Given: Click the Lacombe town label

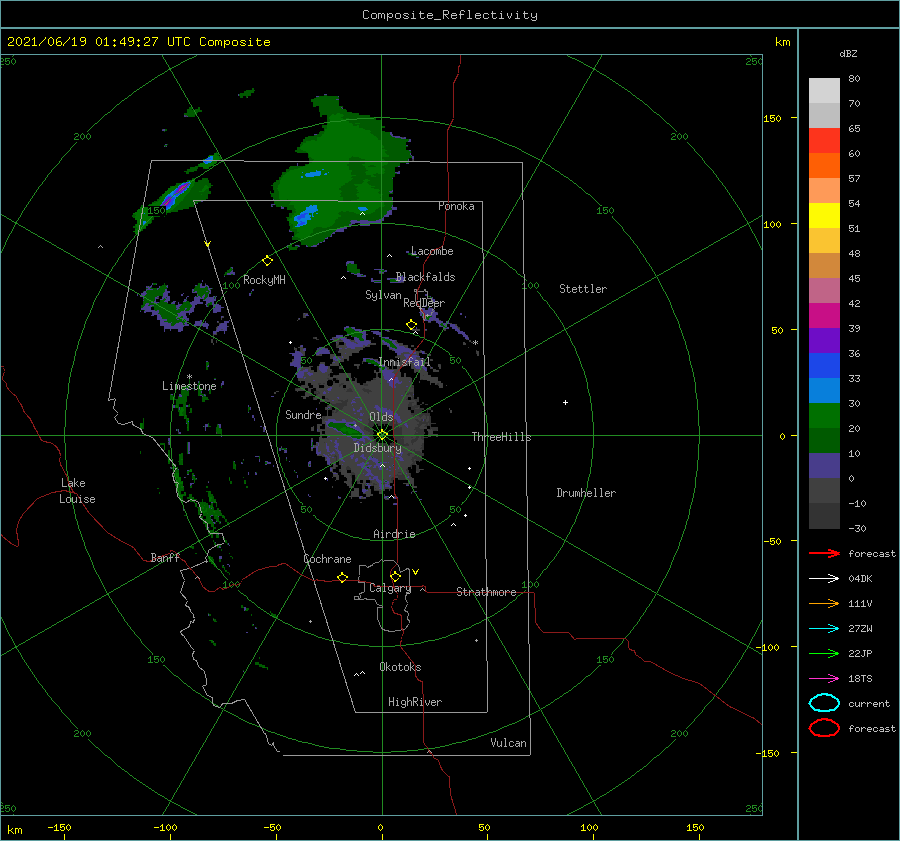Looking at the screenshot, I should point(432,251).
